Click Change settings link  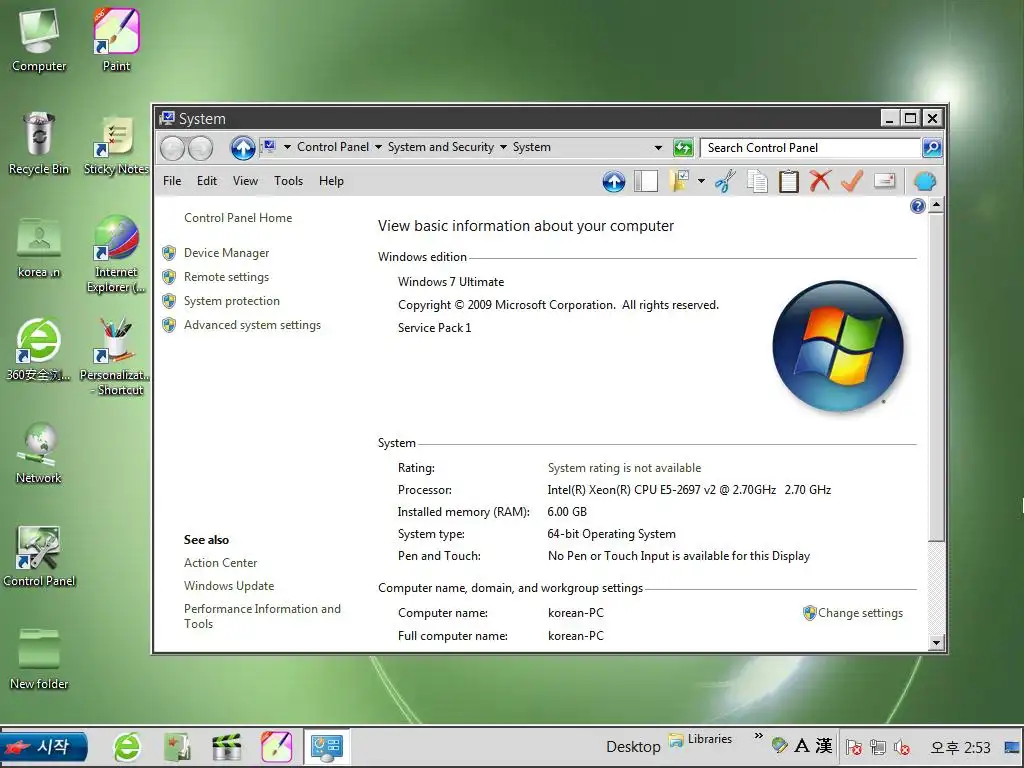[860, 613]
